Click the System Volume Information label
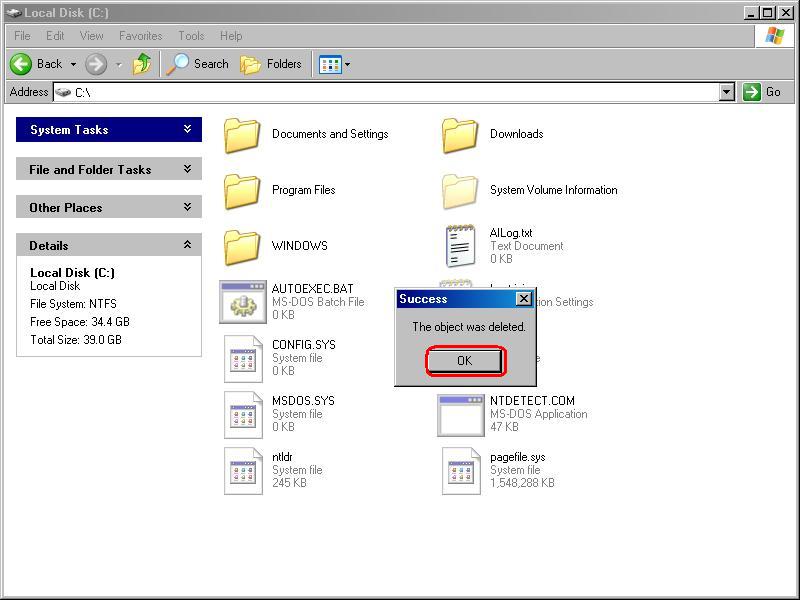The width and height of the screenshot is (800, 600). [x=554, y=190]
